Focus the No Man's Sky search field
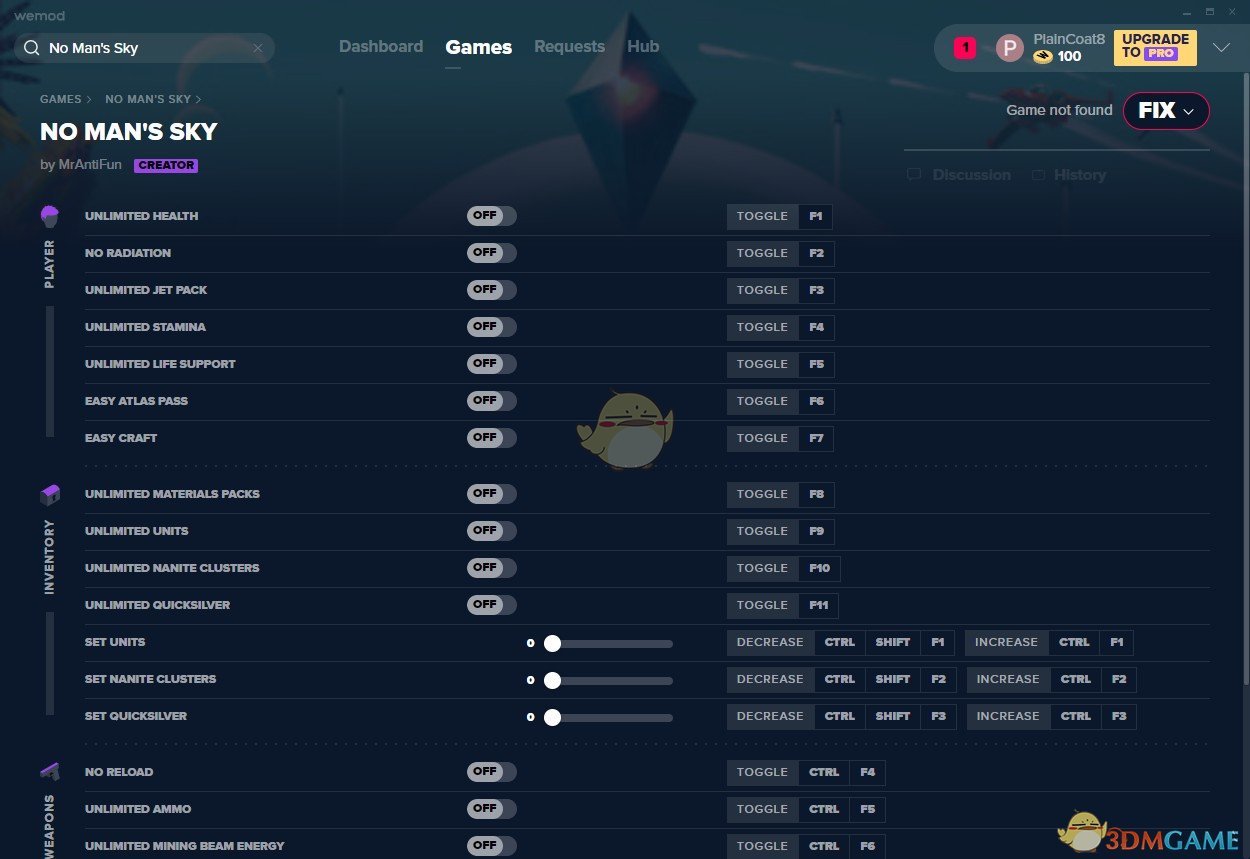1250x859 pixels. coord(145,48)
